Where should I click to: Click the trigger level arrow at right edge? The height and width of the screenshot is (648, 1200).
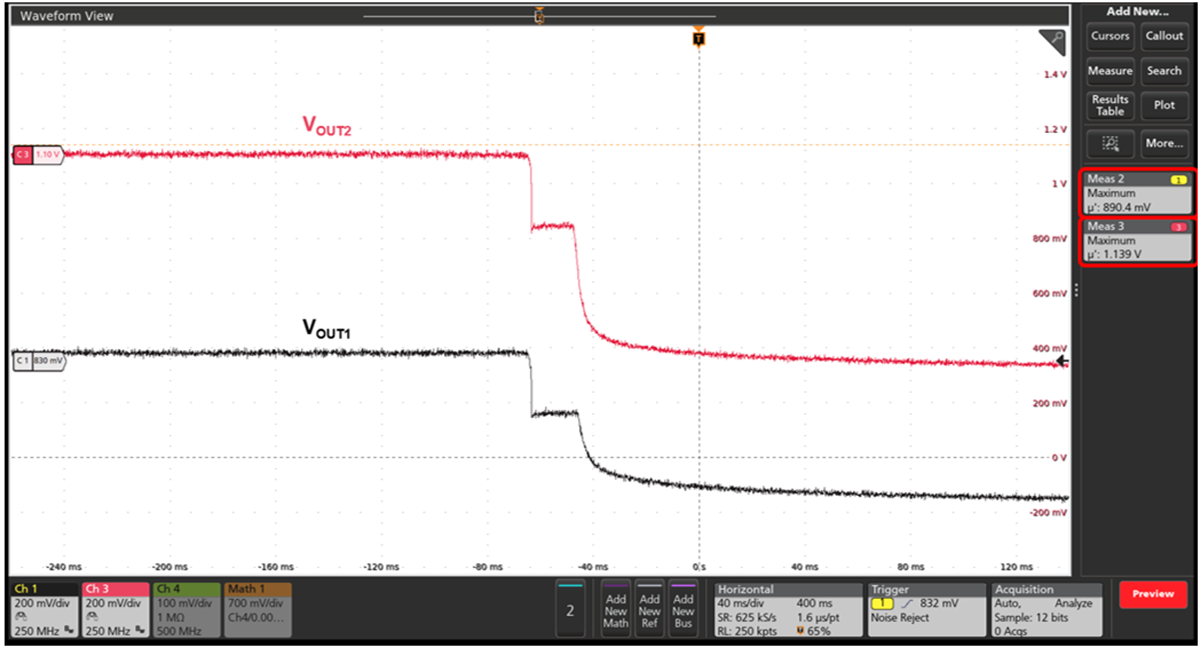pyautogui.click(x=1062, y=361)
